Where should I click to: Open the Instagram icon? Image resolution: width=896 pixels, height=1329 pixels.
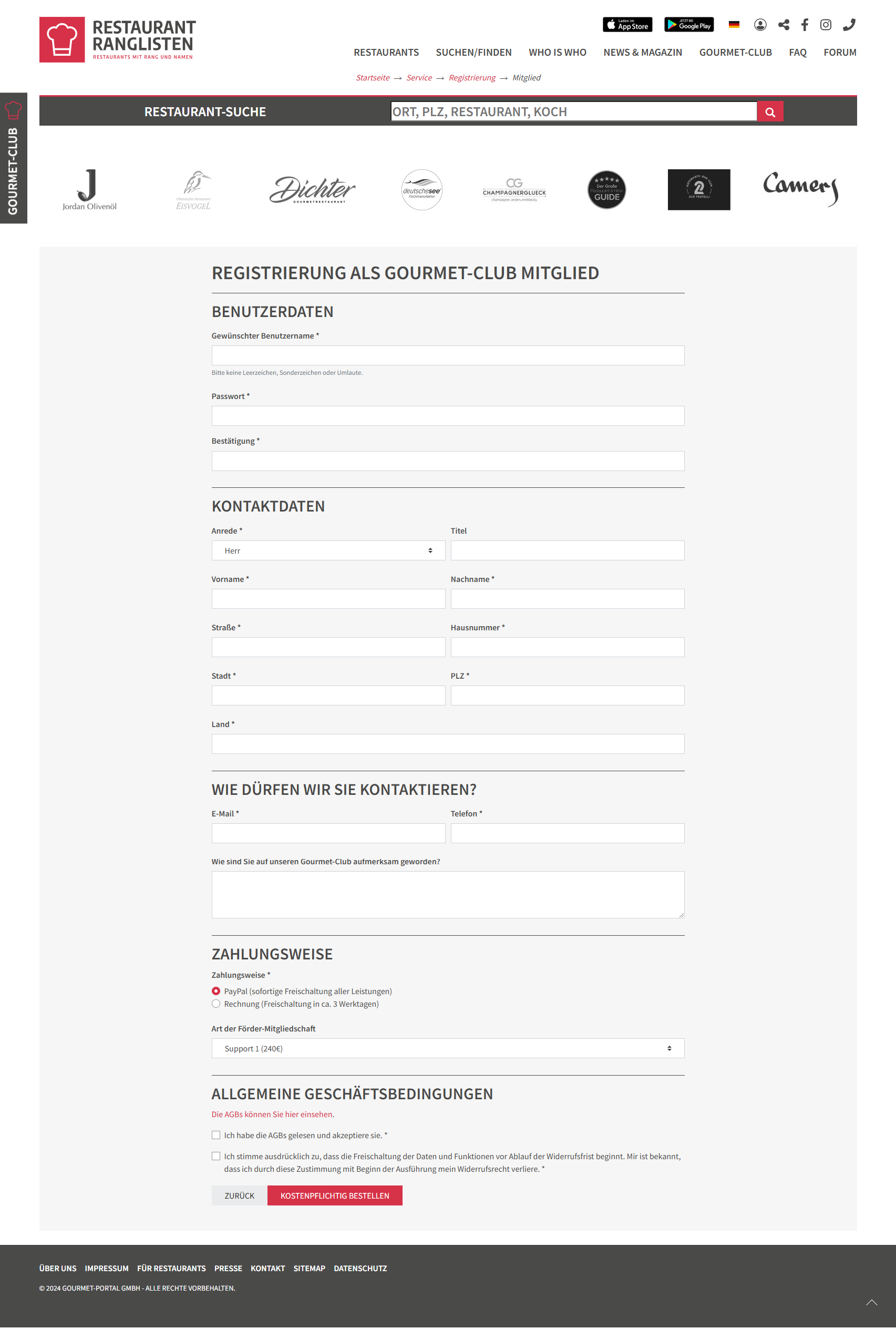pyautogui.click(x=825, y=25)
